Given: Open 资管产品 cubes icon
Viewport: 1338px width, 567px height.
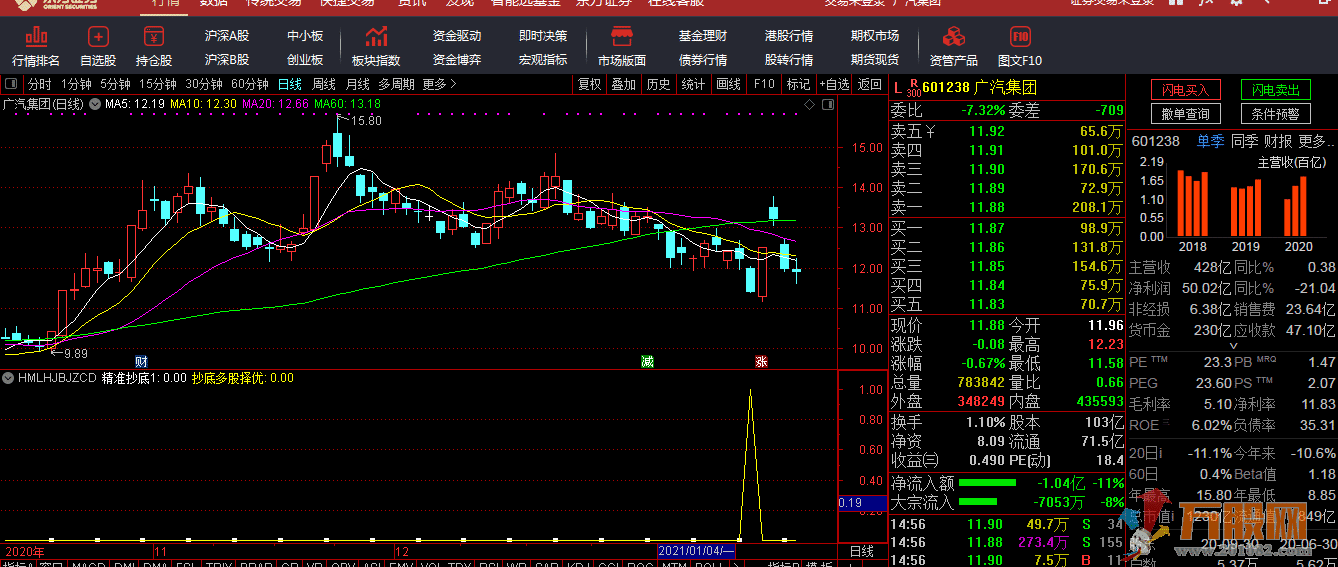Looking at the screenshot, I should [953, 37].
